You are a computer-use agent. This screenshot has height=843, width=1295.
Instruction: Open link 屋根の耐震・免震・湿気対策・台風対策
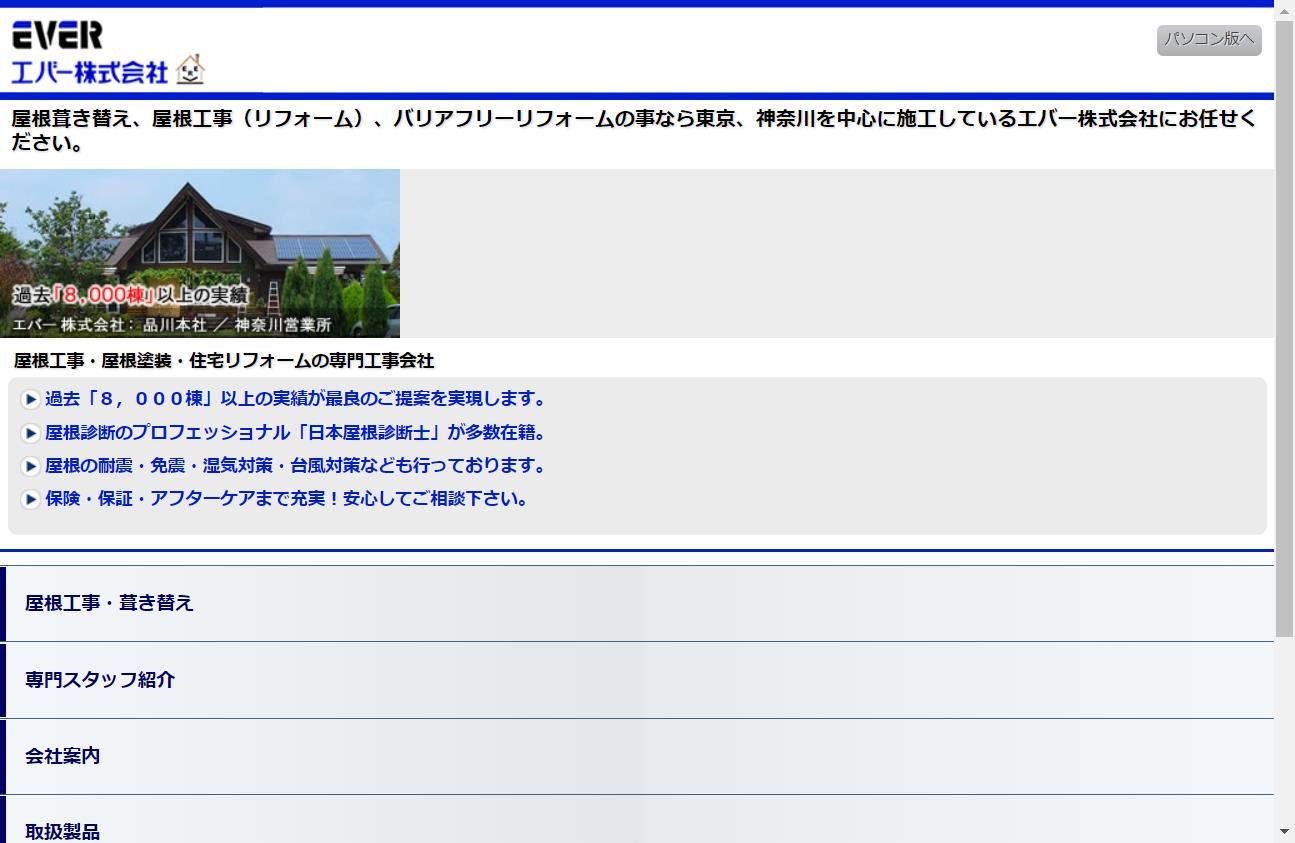(297, 466)
